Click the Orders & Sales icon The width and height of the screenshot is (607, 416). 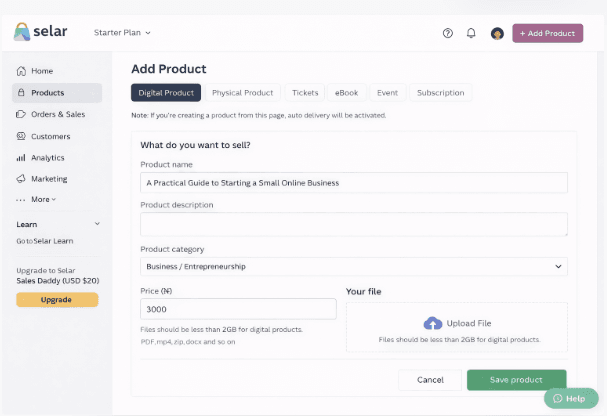(21, 114)
